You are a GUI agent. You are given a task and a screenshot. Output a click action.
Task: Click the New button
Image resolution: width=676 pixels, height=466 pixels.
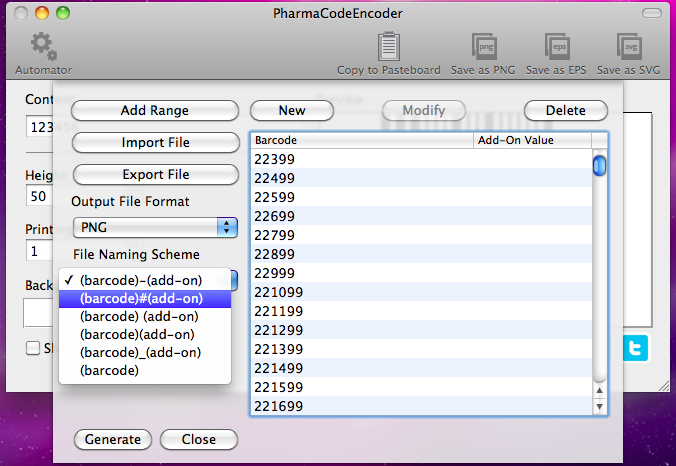coord(292,110)
